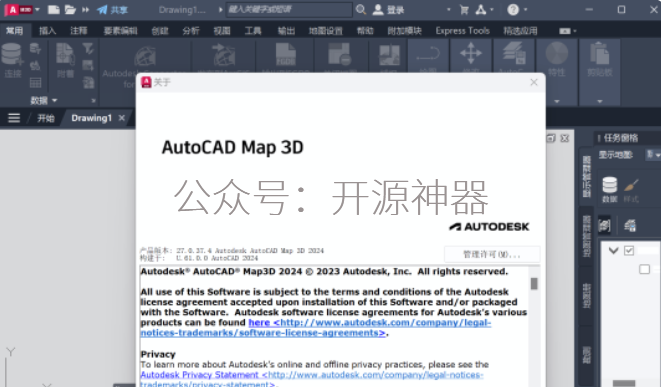Close the Drawing1 tab
The height and width of the screenshot is (387, 661).
click(x=122, y=118)
